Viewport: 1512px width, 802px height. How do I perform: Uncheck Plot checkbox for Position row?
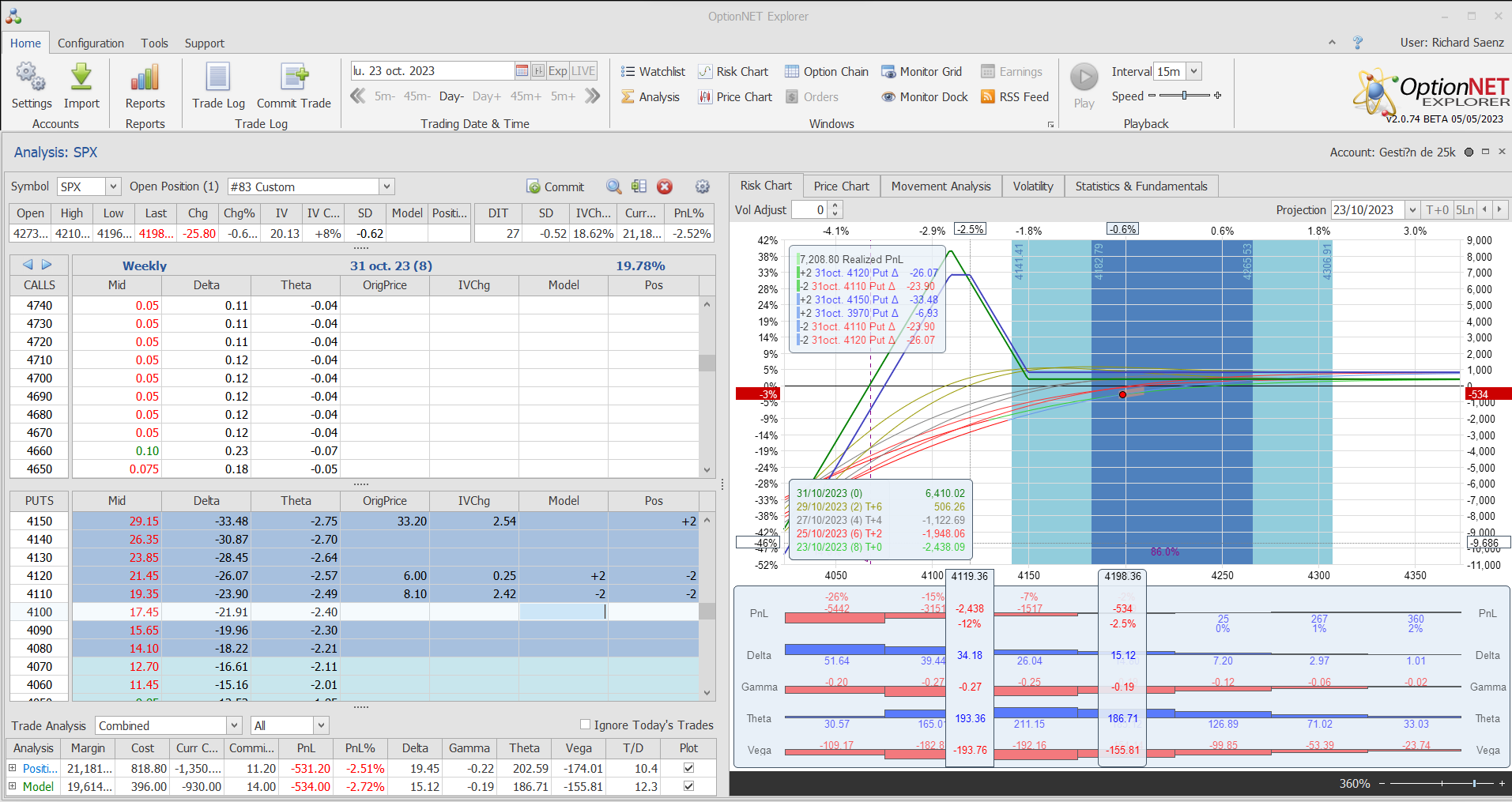pos(688,768)
